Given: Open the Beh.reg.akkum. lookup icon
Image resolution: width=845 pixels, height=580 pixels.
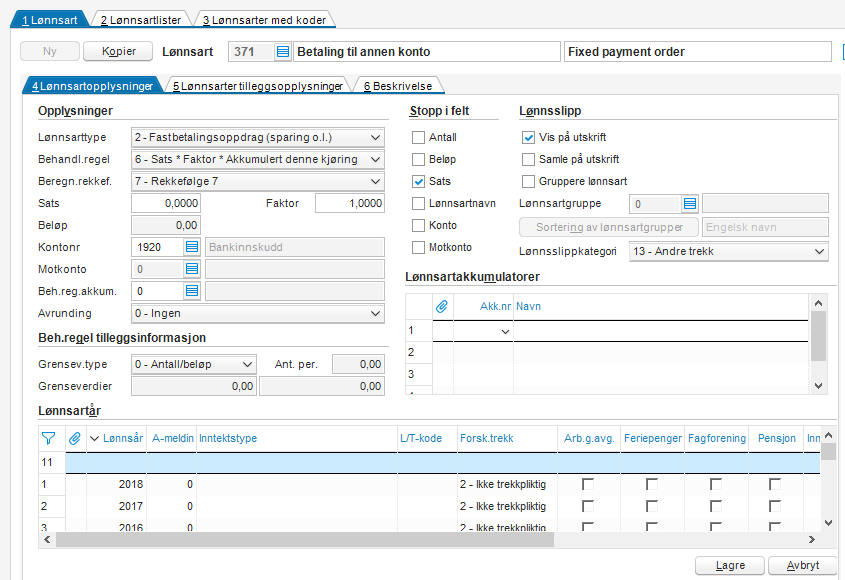Looking at the screenshot, I should (x=193, y=291).
